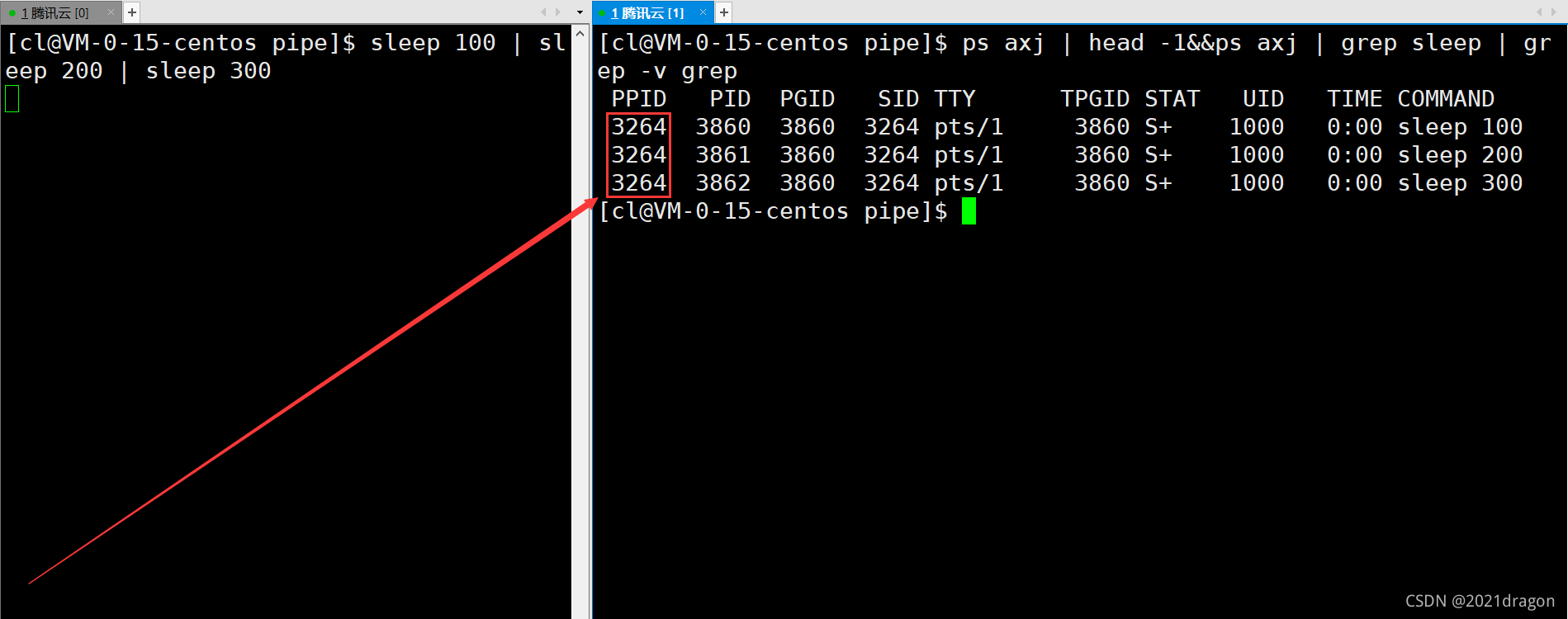
Task: Click the CSDN @2021dragon watermark
Action: click(1479, 601)
